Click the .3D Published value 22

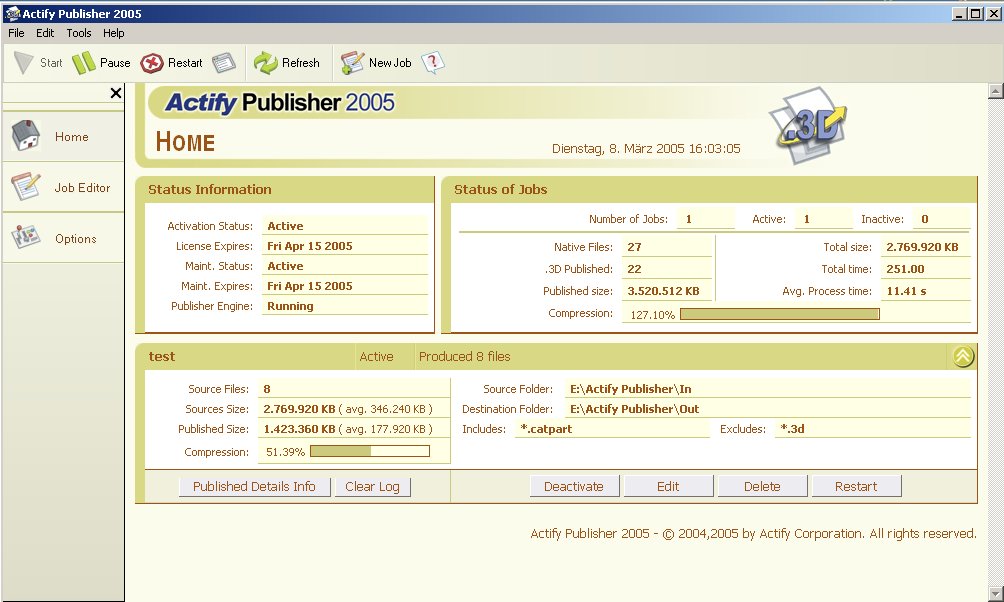pyautogui.click(x=634, y=269)
